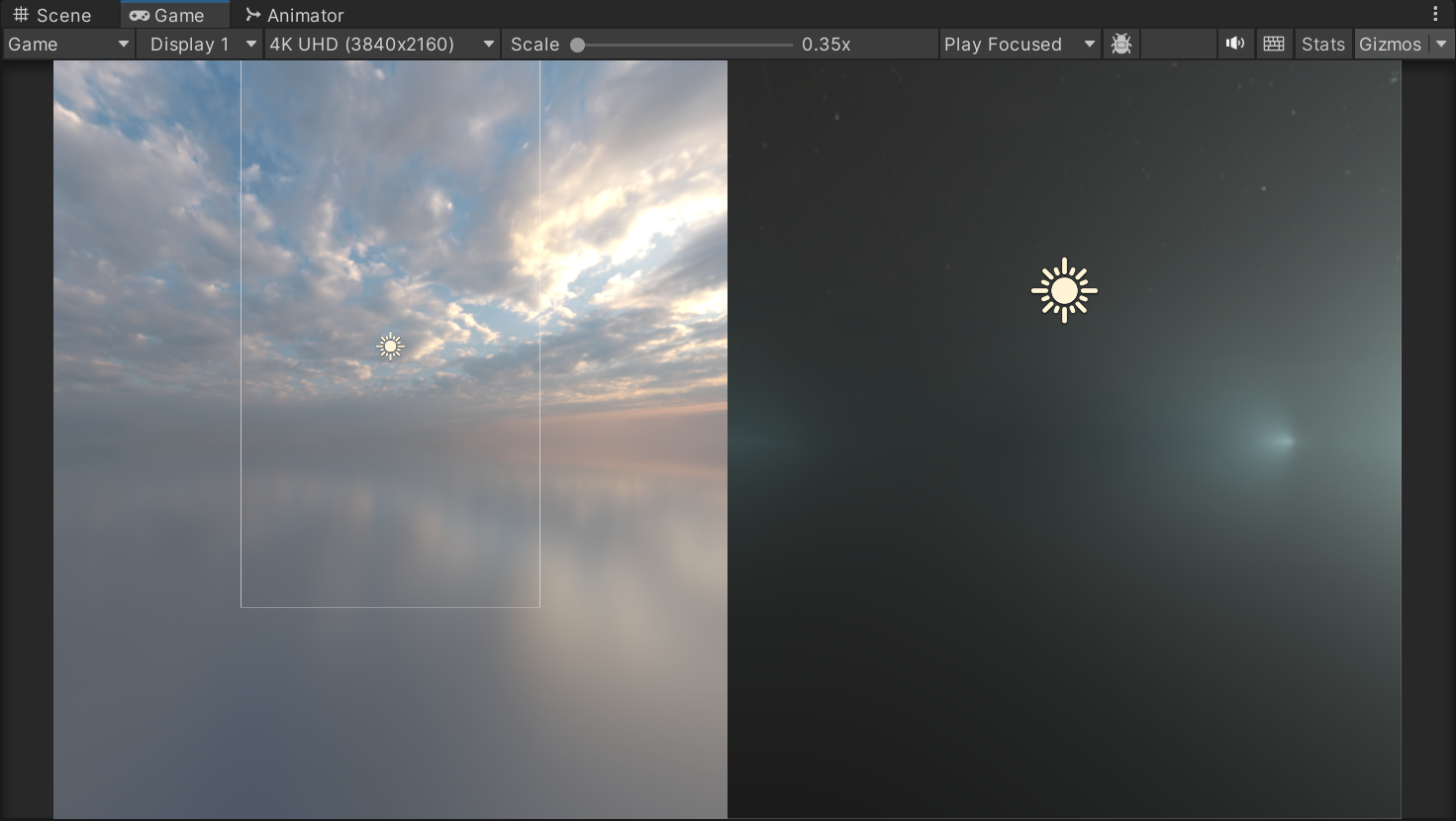The image size is (1456, 821).
Task: Click the gamepad icon on the Game tab
Action: [x=140, y=15]
